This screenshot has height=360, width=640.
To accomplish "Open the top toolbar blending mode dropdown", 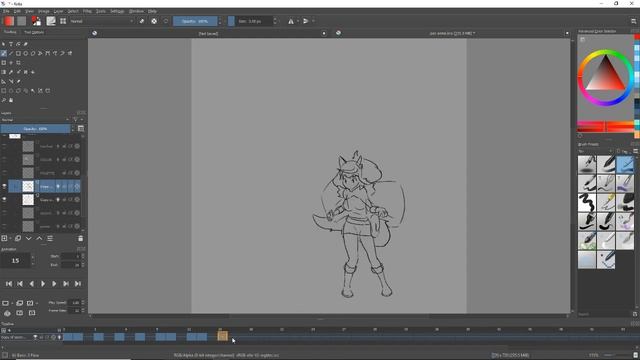I will (102, 21).
